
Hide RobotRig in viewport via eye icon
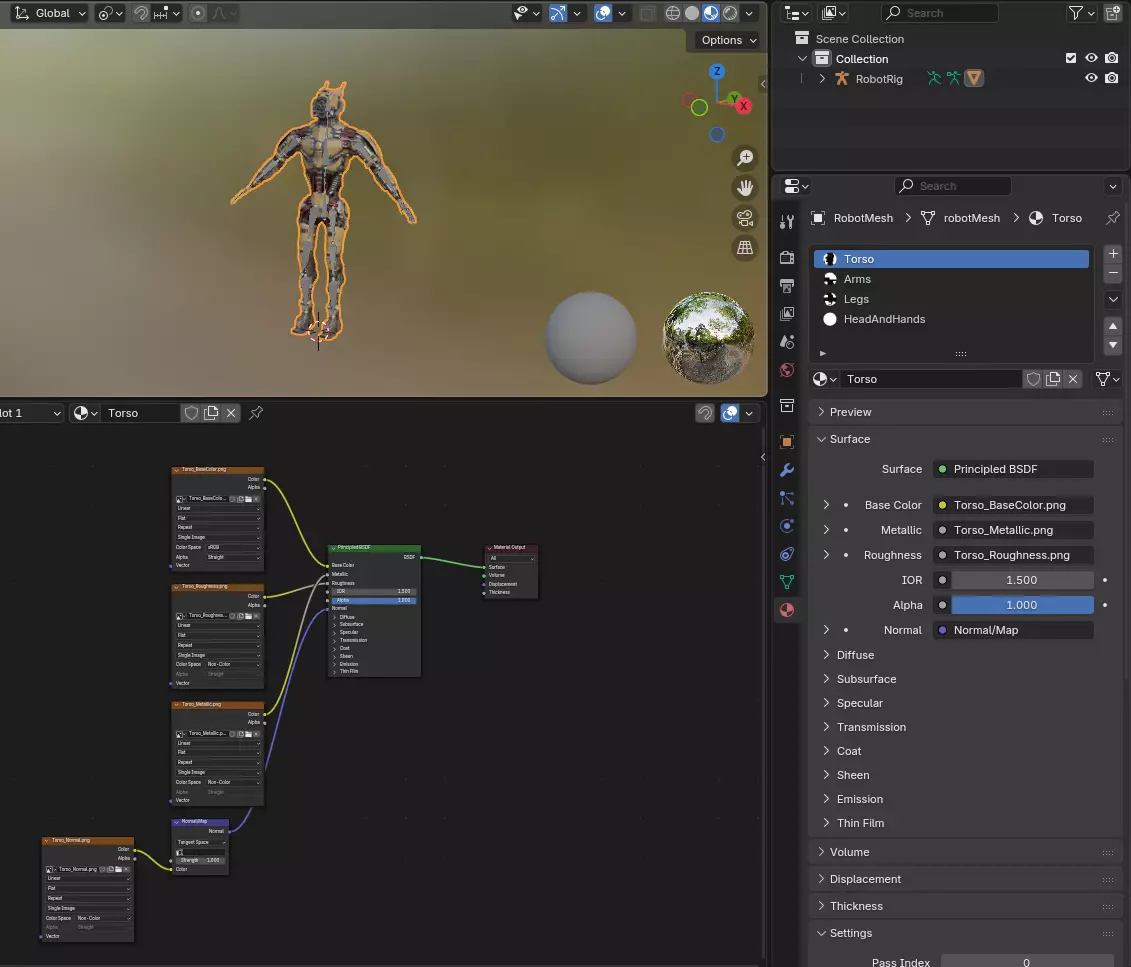click(x=1091, y=78)
